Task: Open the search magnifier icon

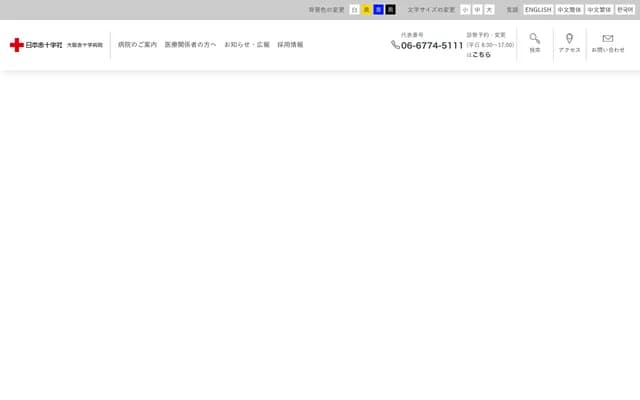Action: (535, 38)
